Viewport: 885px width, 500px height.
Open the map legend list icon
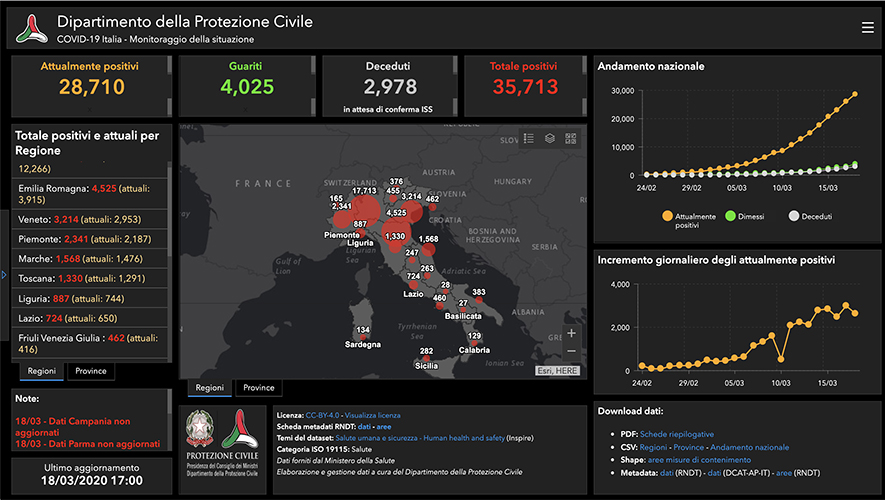[529, 139]
